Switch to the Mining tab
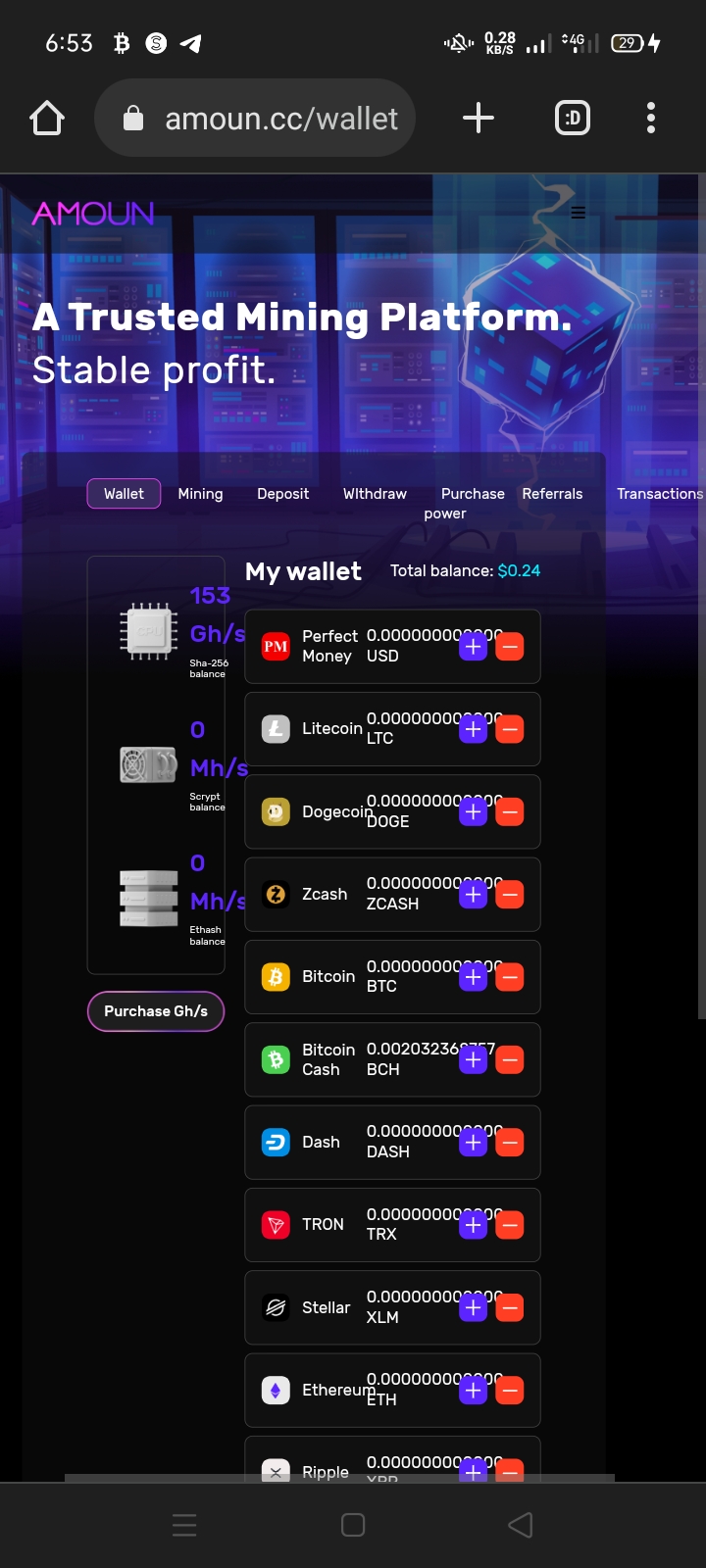The width and height of the screenshot is (706, 1568). tap(200, 494)
